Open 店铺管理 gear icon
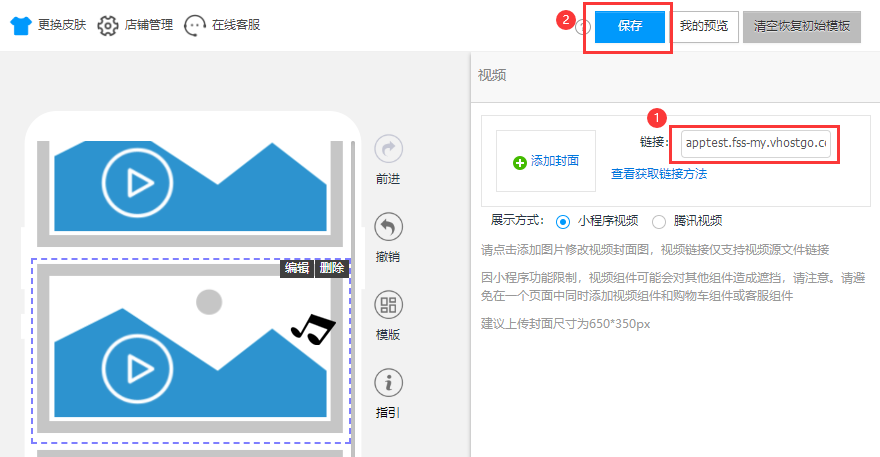The height and width of the screenshot is (457, 880). [108, 25]
